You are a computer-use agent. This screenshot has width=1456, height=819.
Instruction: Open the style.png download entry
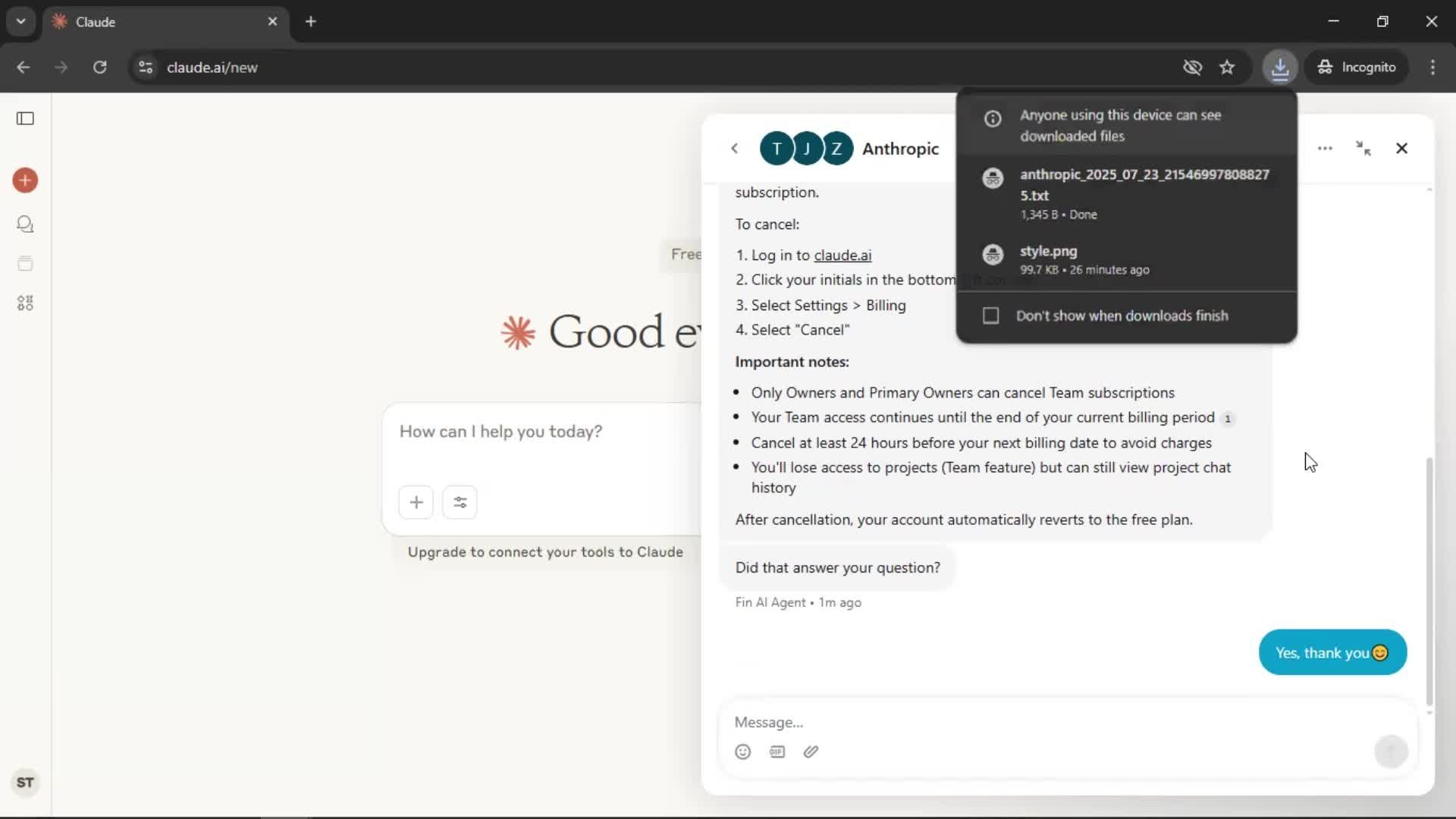(1127, 259)
